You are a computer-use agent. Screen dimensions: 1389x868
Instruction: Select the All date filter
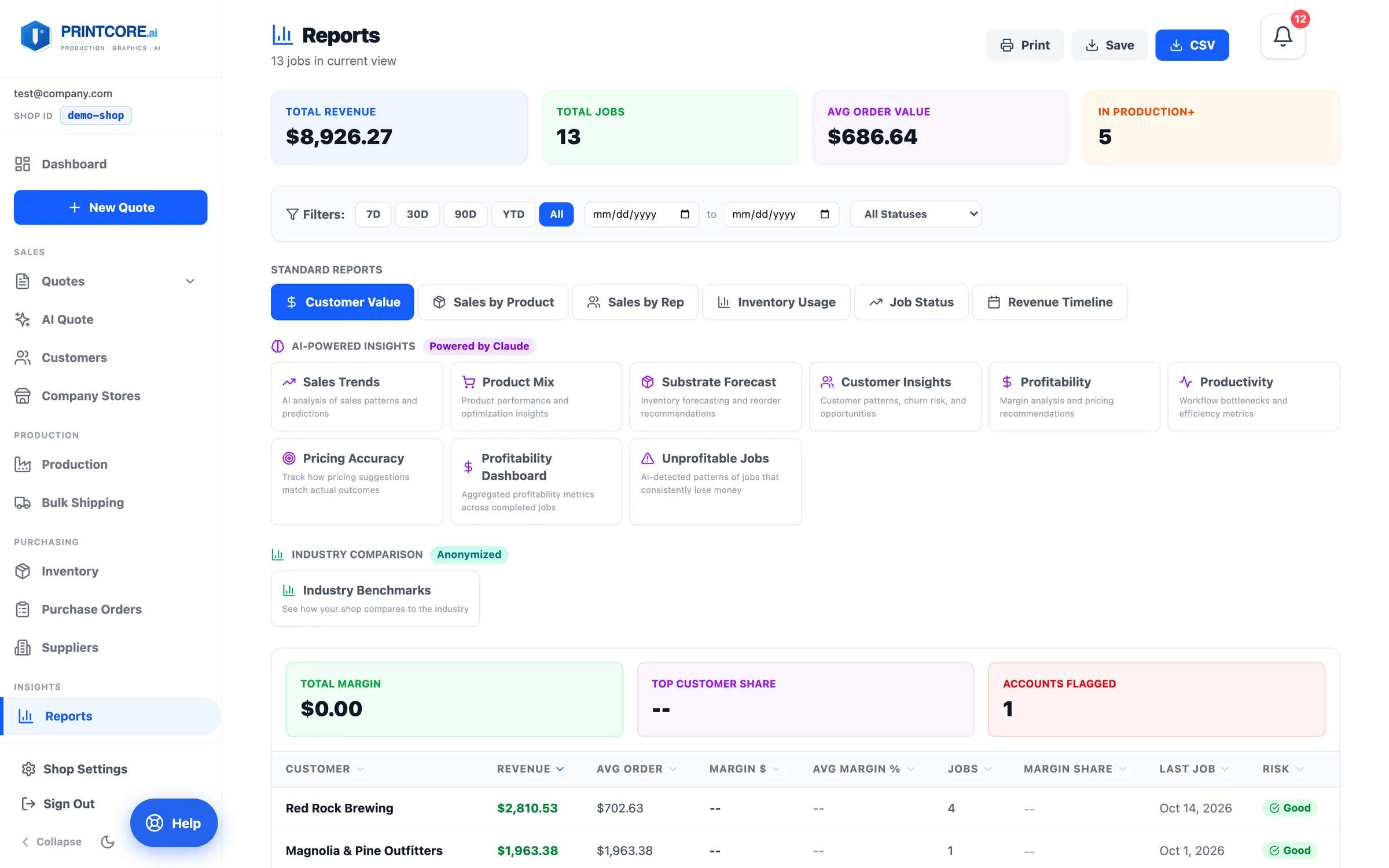pos(556,214)
